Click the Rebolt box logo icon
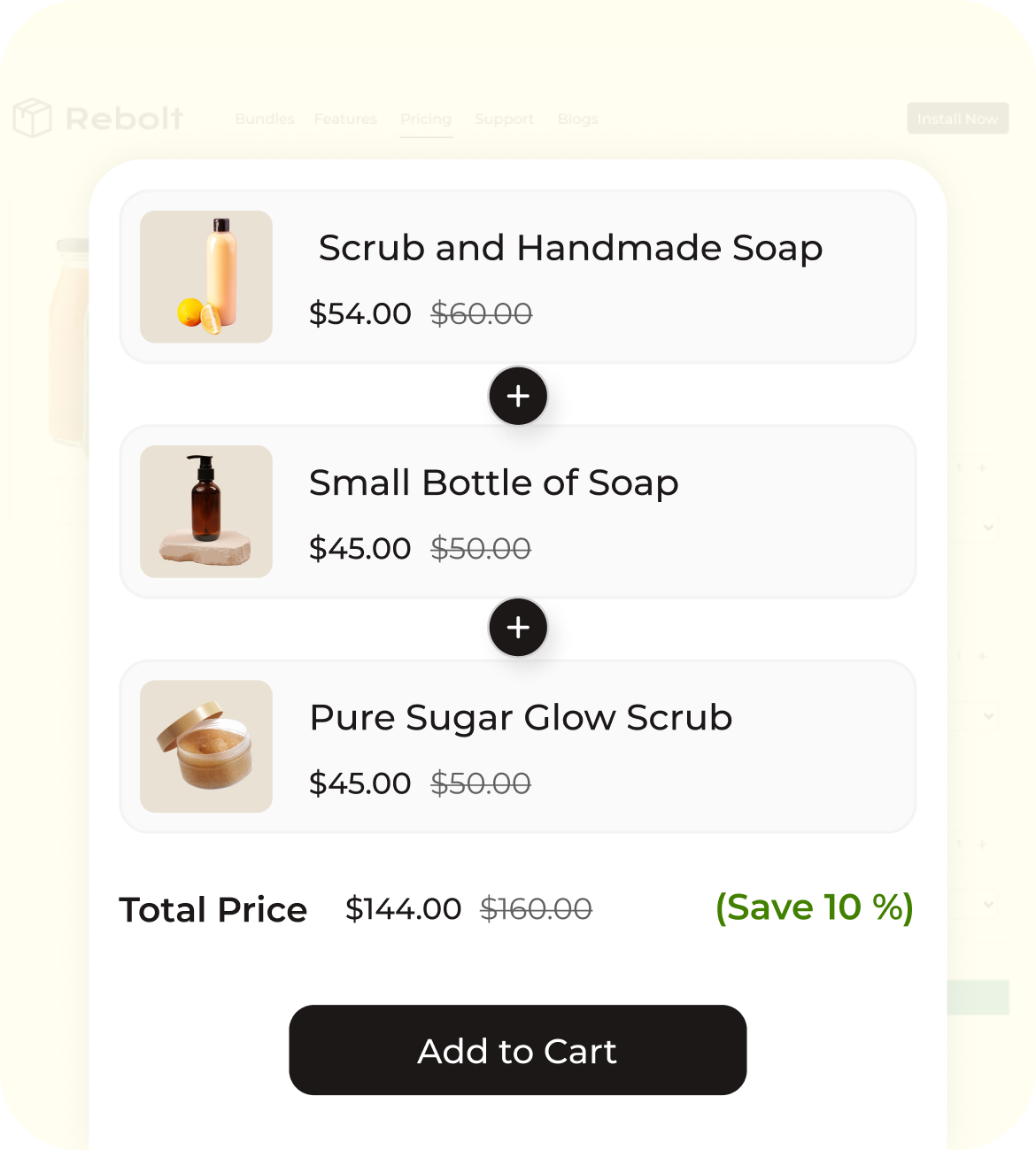This screenshot has height=1150, width=1036. pos(33,118)
